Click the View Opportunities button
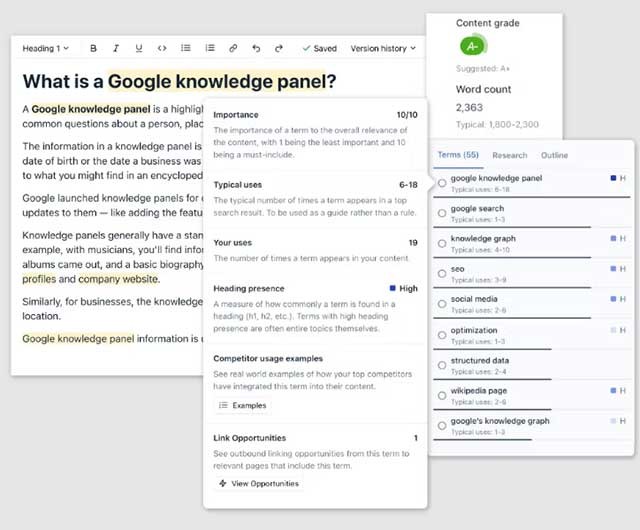Screen dimensions: 640x530 (258, 483)
